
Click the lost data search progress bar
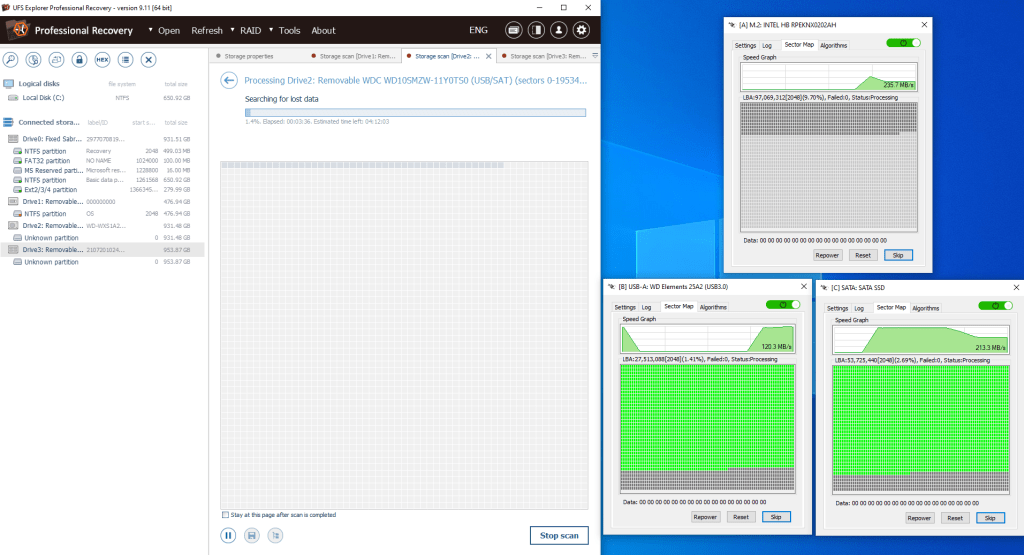pyautogui.click(x=415, y=113)
